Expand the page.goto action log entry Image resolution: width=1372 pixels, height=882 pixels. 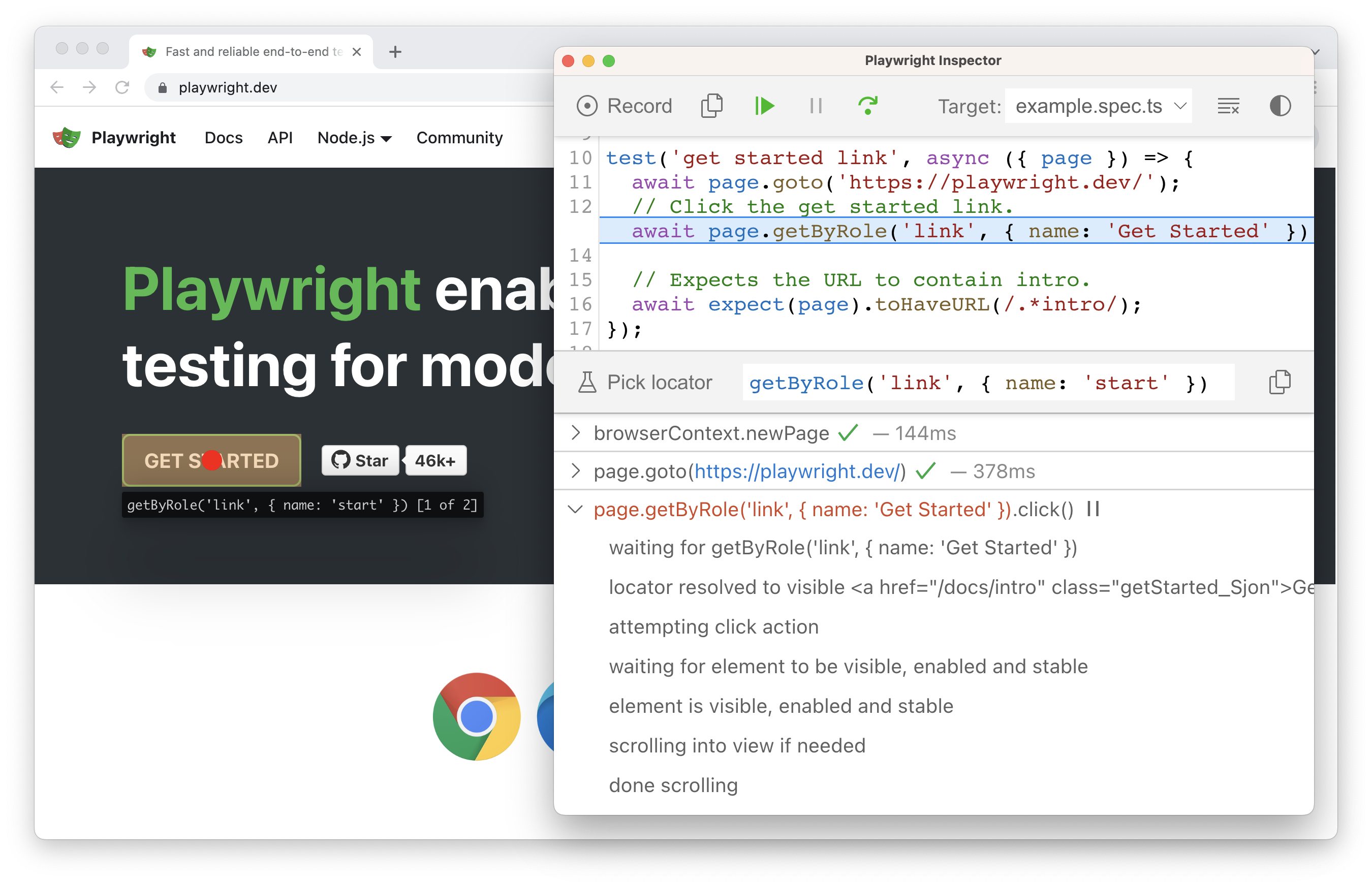577,471
